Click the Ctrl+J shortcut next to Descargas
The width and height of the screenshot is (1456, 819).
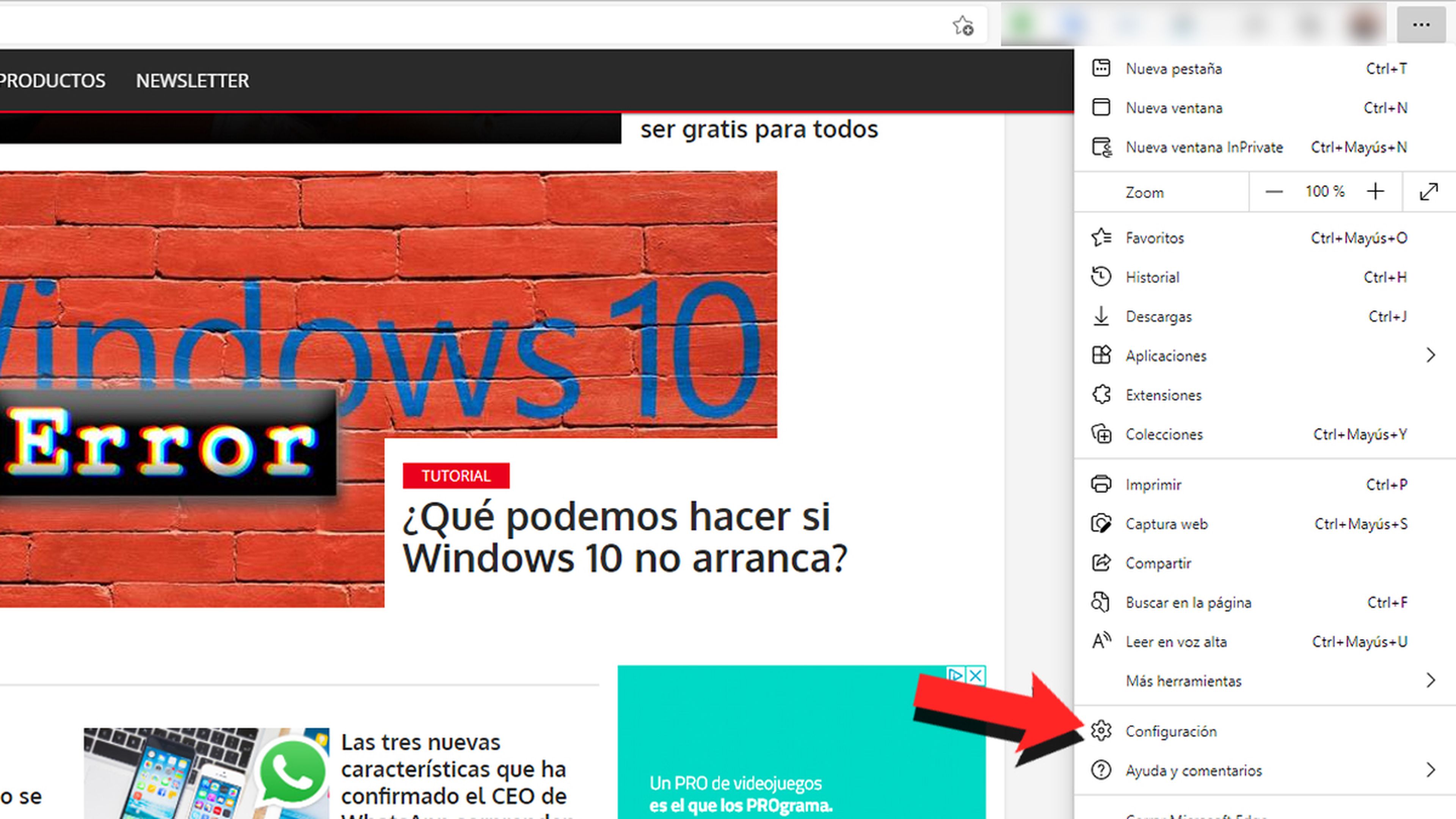(x=1388, y=317)
